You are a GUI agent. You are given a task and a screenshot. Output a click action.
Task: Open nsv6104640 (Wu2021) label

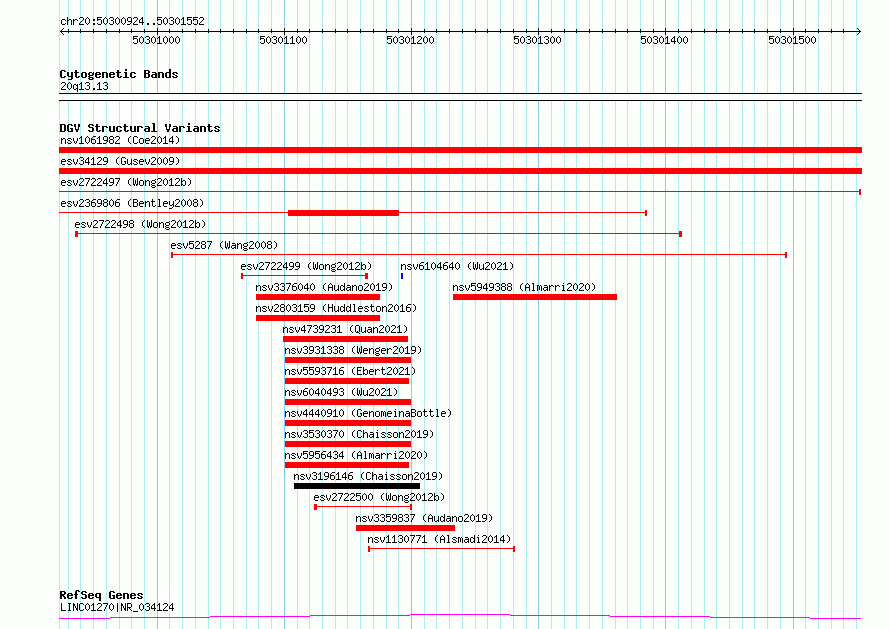click(x=457, y=266)
